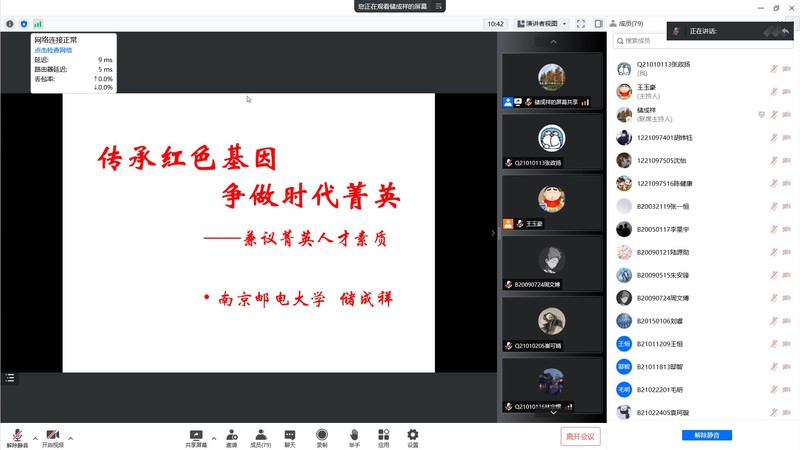This screenshot has width=800, height=450.
Task: Click camera icon on 王玉豪's list row
Action: 786,92
